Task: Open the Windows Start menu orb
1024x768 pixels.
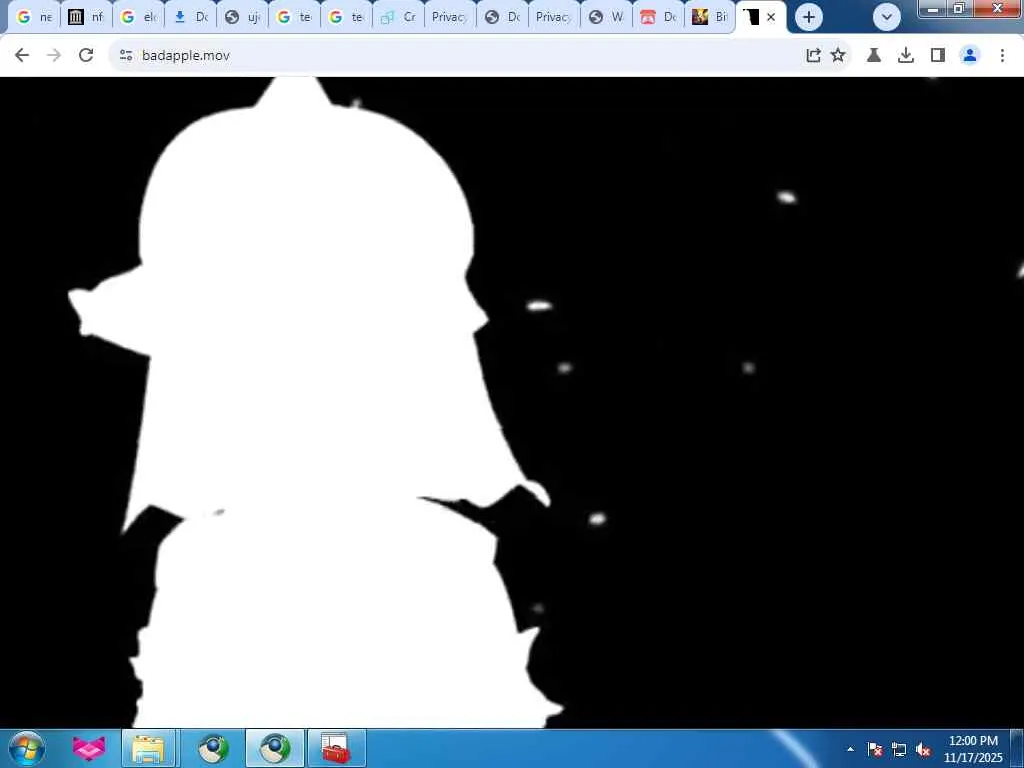Action: pos(27,748)
